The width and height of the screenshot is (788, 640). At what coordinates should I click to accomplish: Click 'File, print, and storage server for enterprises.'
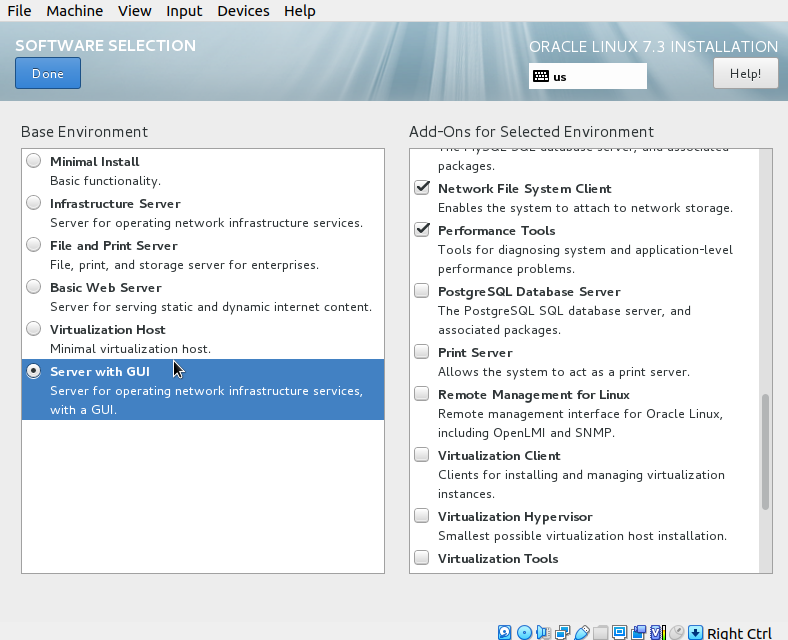pos(184,265)
